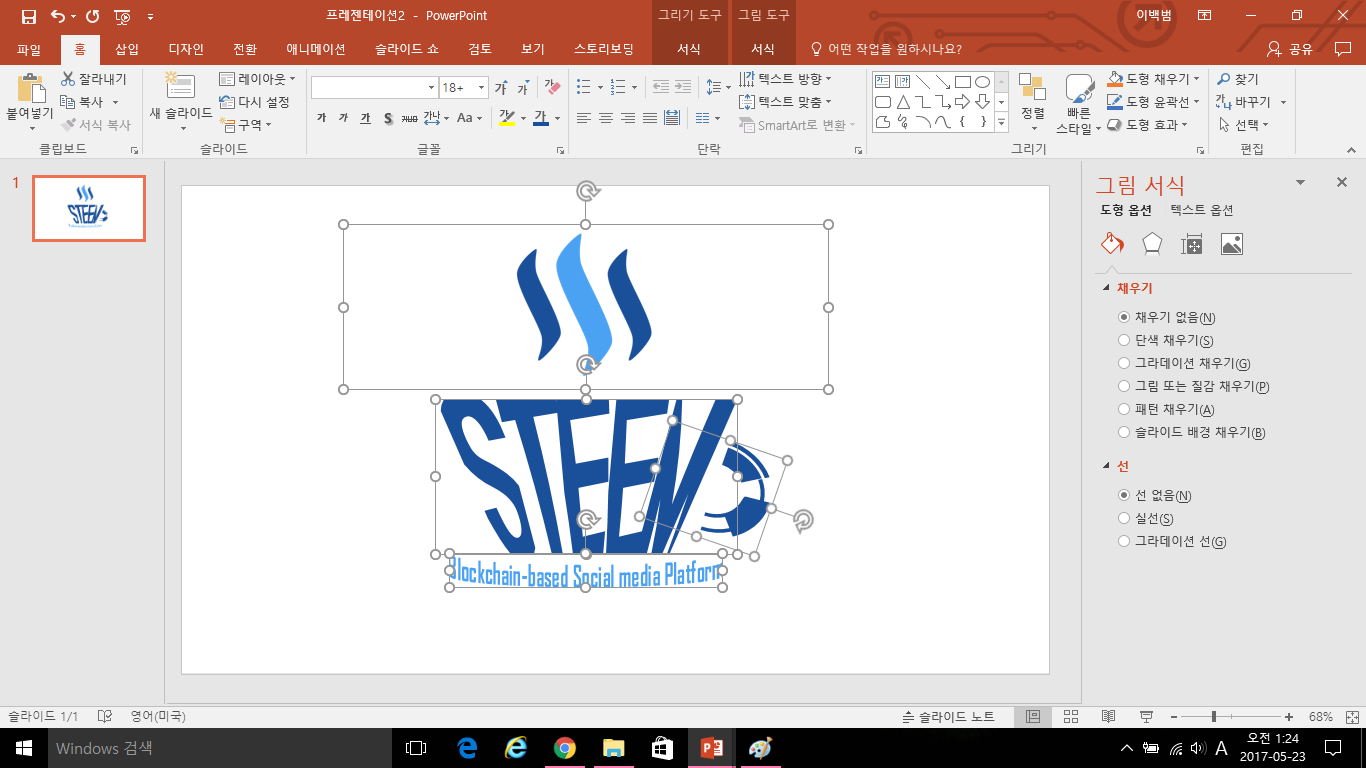This screenshot has width=1366, height=768.
Task: Open Chrome from the taskbar
Action: tap(565, 747)
